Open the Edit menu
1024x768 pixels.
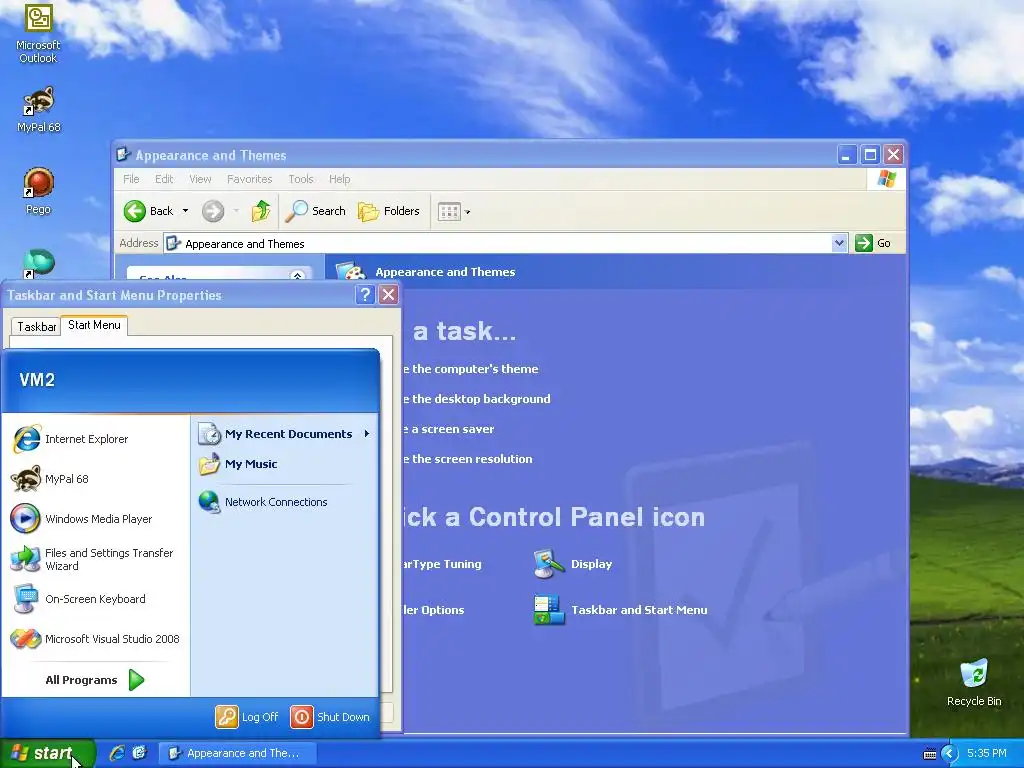pos(164,179)
